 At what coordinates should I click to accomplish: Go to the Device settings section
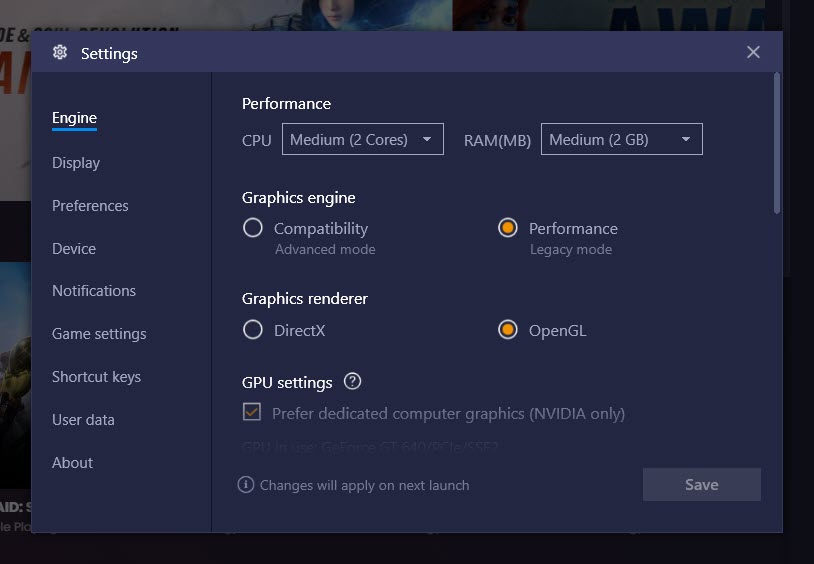[x=74, y=249]
